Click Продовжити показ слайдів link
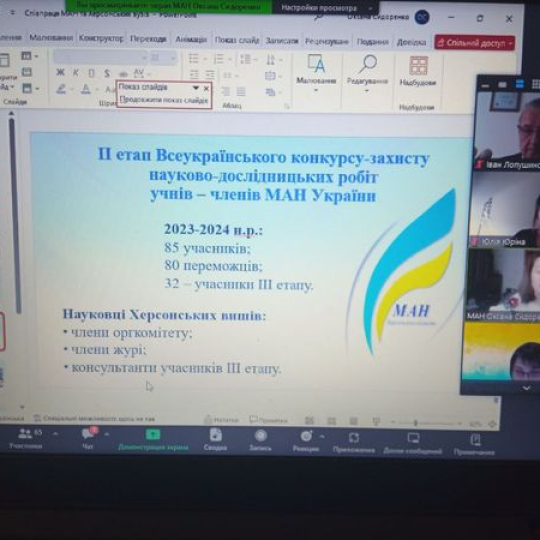Image resolution: width=540 pixels, height=540 pixels. click(164, 100)
